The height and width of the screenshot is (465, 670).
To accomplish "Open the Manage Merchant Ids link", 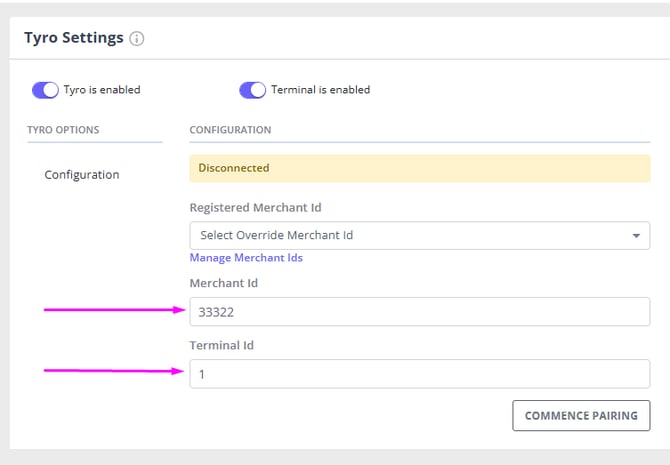I will [x=246, y=258].
